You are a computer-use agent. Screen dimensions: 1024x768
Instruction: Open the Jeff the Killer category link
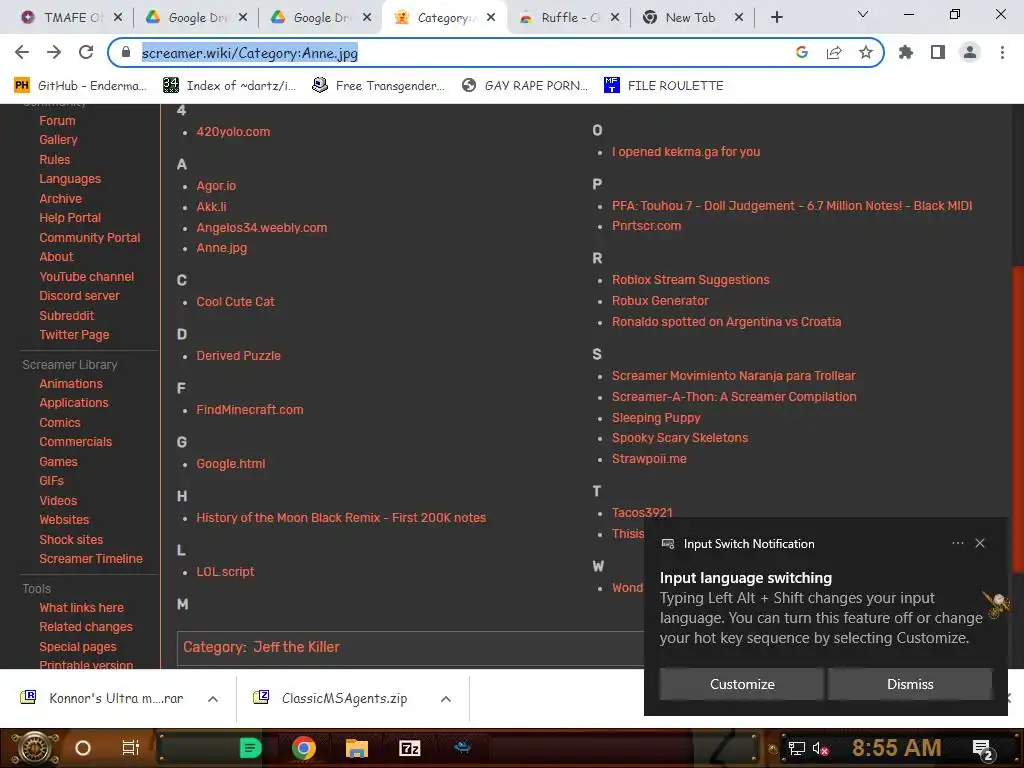pyautogui.click(x=296, y=647)
